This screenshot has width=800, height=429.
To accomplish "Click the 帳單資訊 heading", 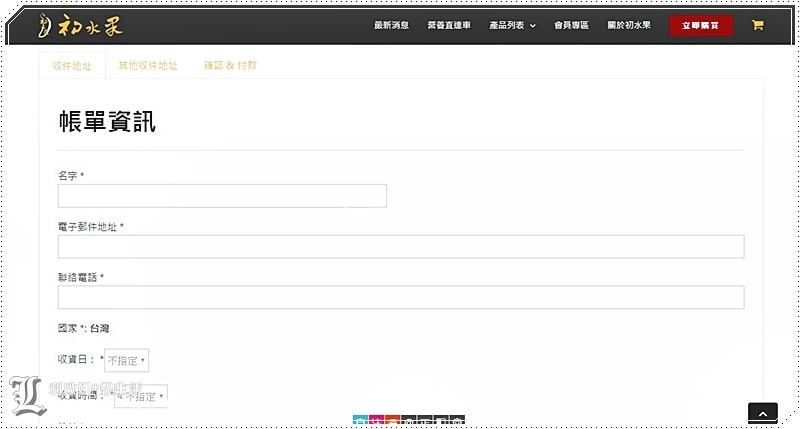I will tap(107, 123).
